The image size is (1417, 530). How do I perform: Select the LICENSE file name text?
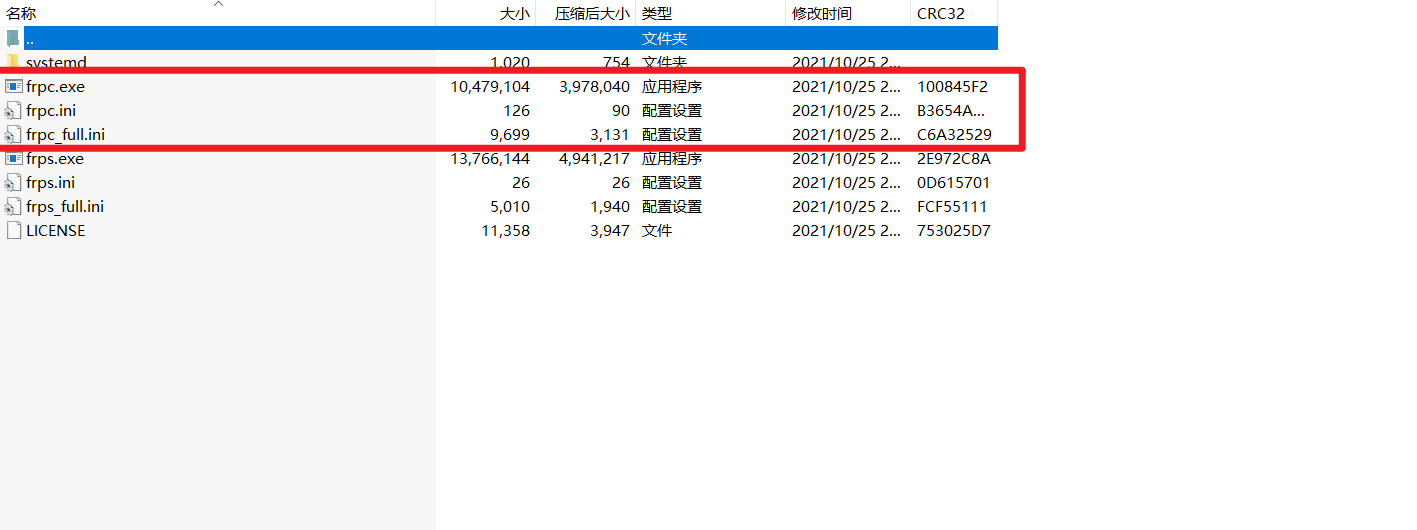[x=56, y=231]
